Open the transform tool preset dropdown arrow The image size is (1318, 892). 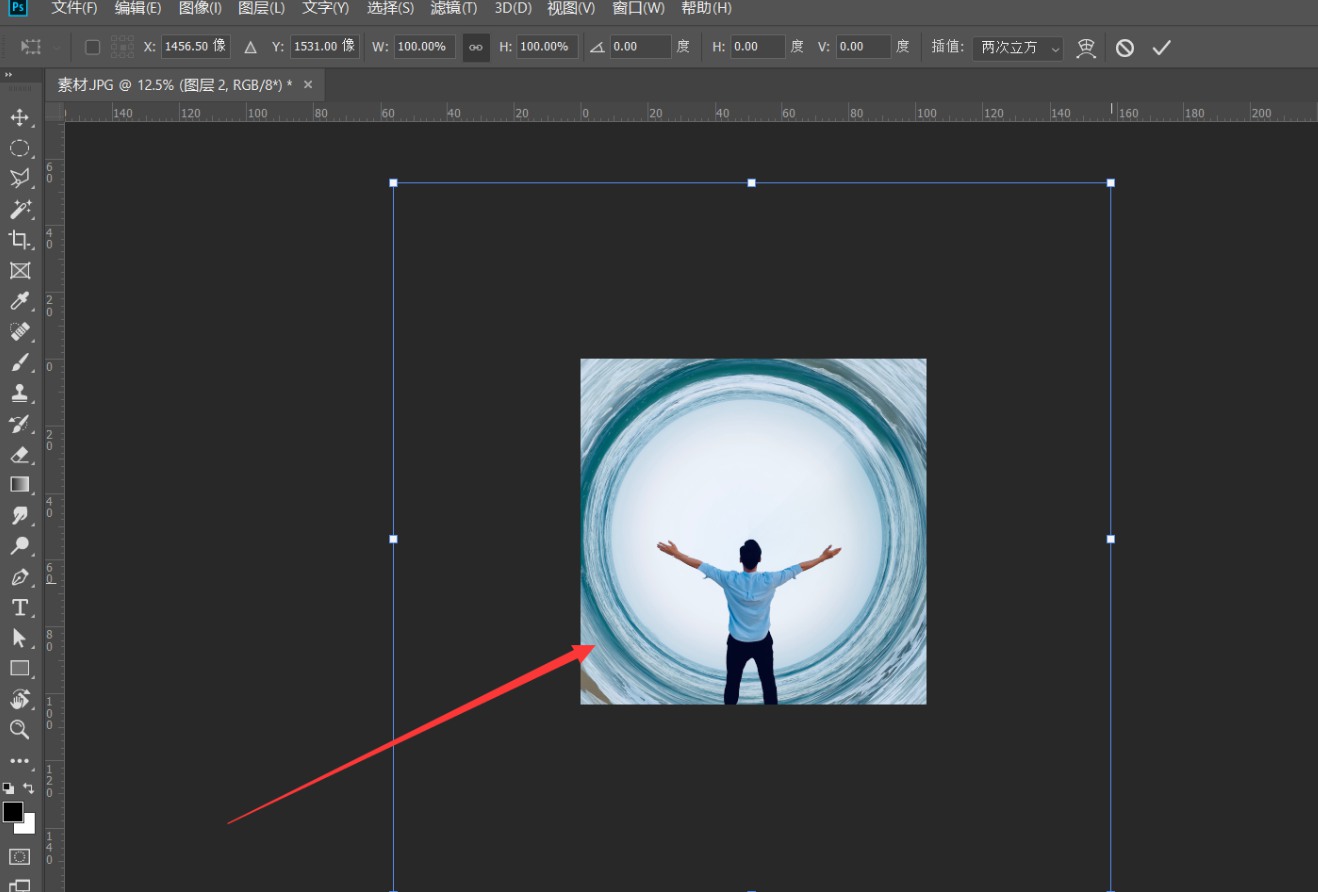click(x=56, y=47)
